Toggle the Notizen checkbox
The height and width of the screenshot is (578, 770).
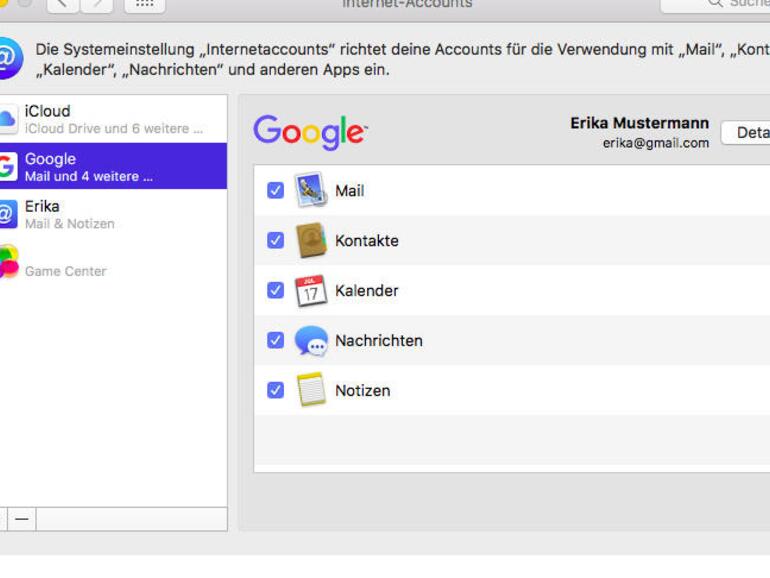[275, 390]
